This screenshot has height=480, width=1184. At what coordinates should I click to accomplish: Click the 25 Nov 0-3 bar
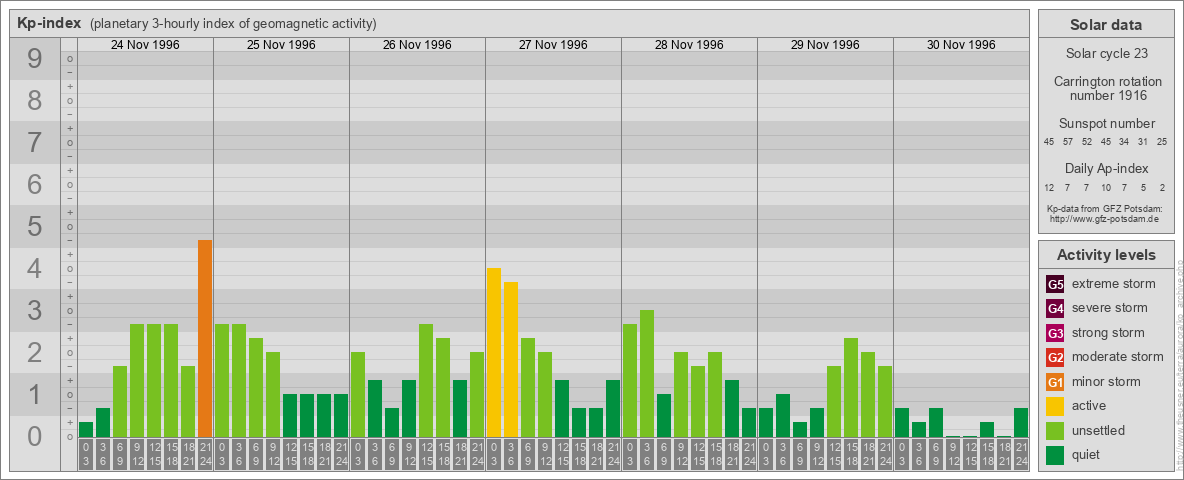coord(222,380)
